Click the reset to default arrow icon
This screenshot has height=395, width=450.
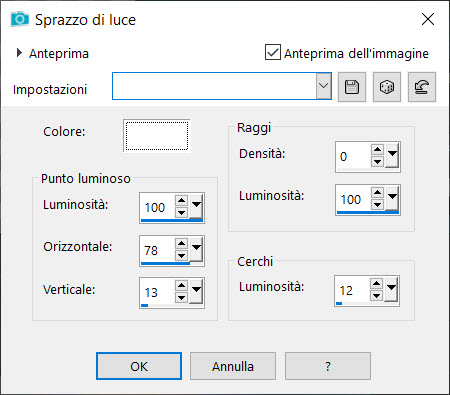coord(422,87)
